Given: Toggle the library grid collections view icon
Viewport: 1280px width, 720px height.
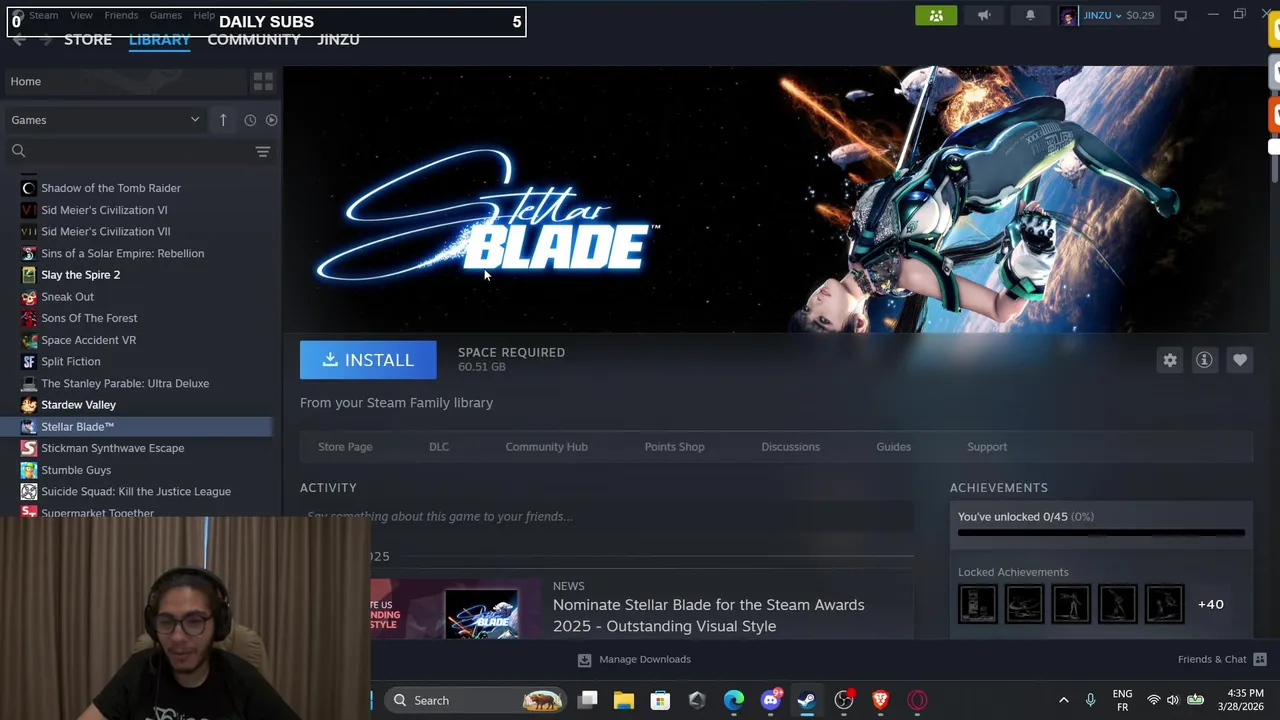Looking at the screenshot, I should coord(263,81).
